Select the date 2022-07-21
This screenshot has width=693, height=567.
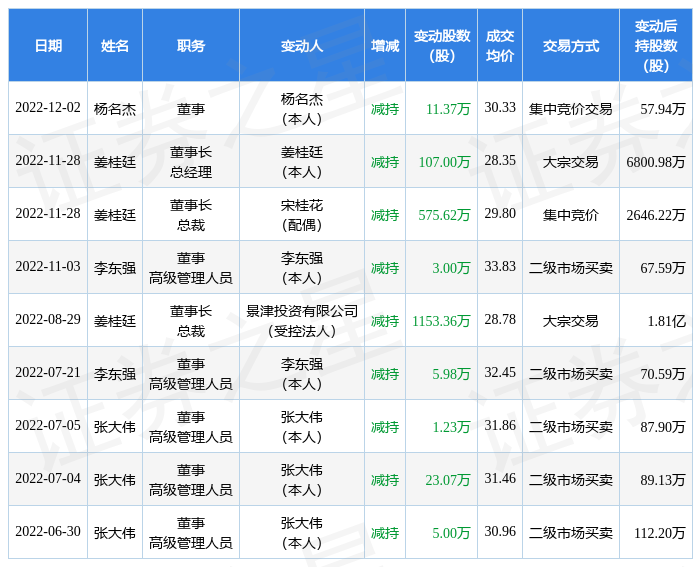(48, 373)
